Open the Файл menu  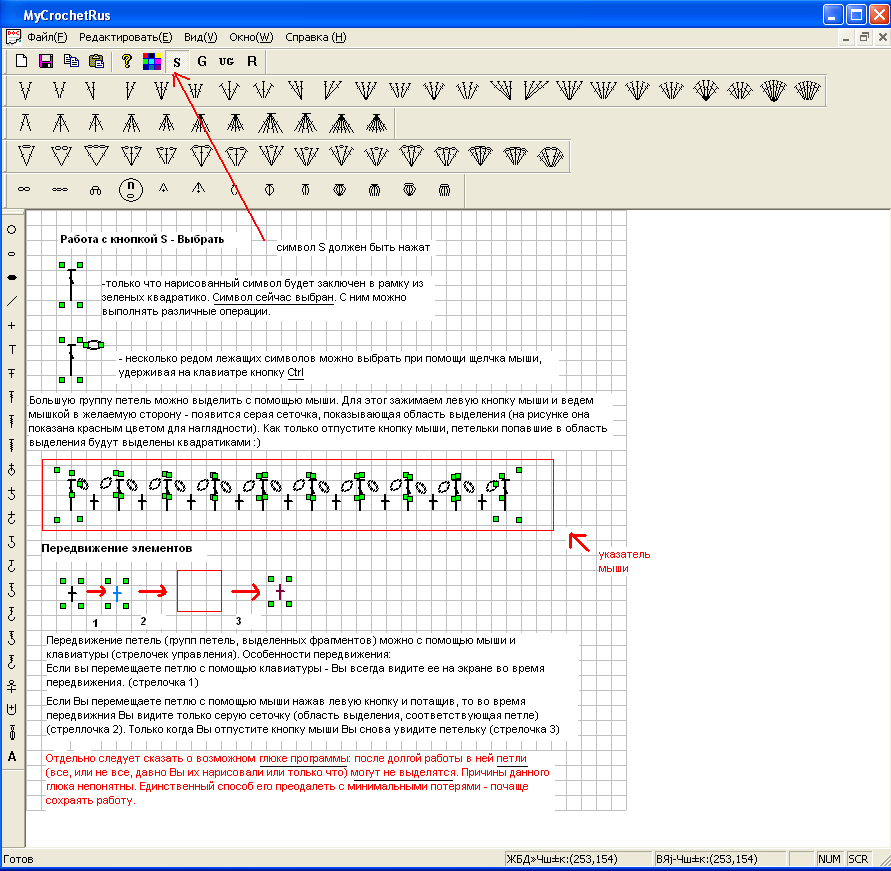[47, 37]
